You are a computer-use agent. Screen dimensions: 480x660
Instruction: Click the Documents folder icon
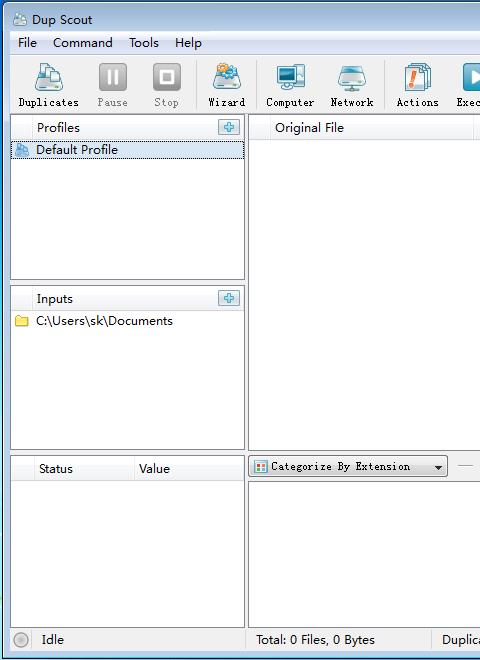click(x=21, y=321)
